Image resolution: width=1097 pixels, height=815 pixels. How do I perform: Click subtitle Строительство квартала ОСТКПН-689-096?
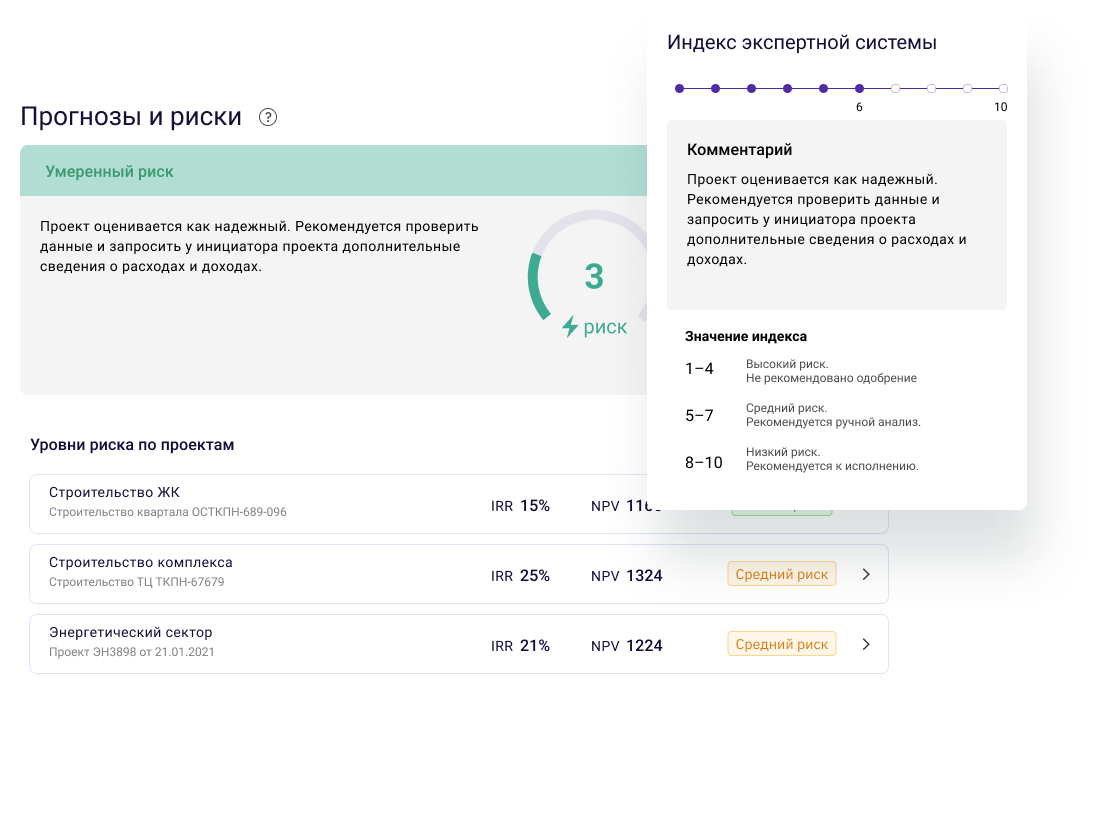tap(168, 512)
